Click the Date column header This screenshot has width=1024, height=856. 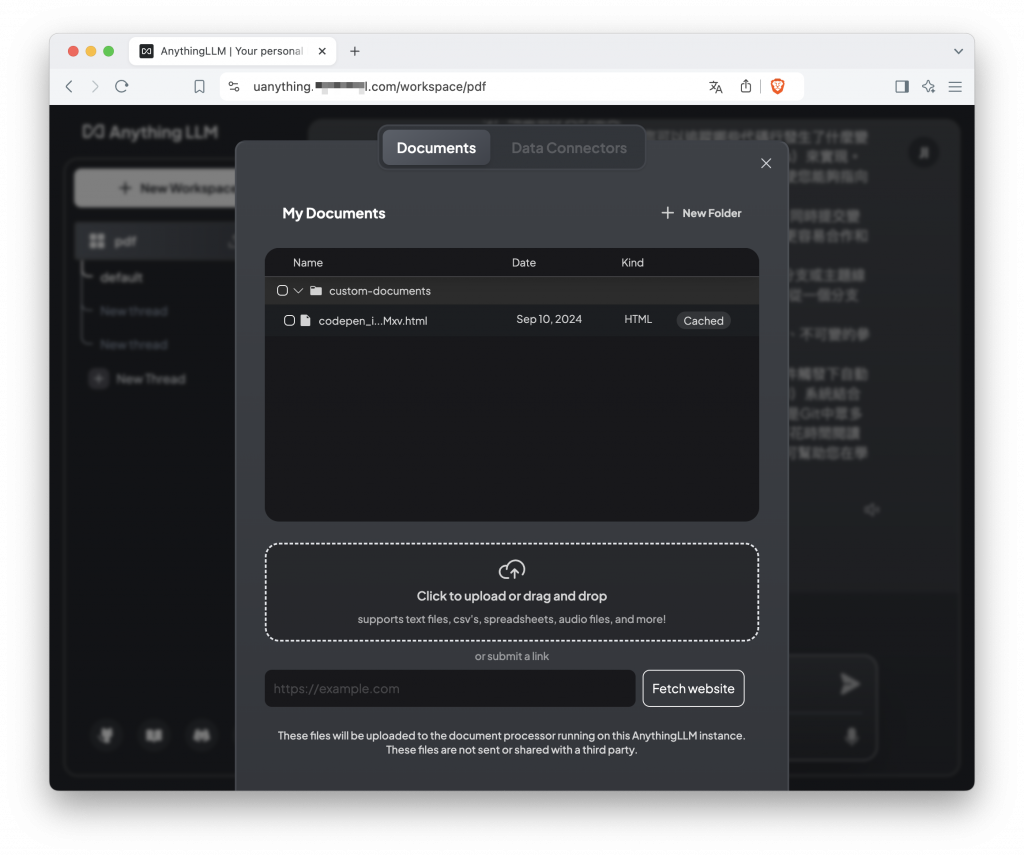523,262
